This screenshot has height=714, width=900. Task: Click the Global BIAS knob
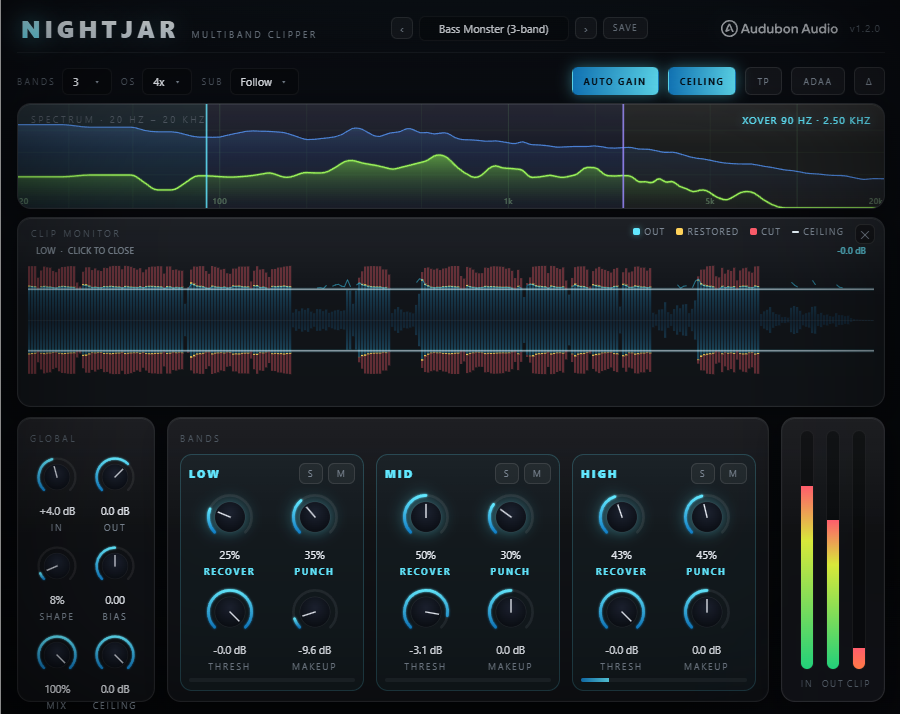pos(115,566)
